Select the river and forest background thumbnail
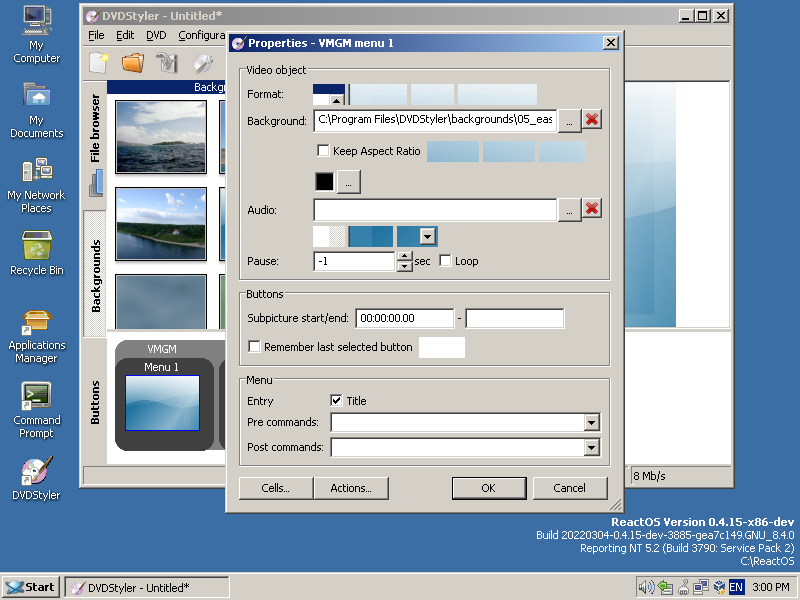The height and width of the screenshot is (600, 800). (161, 224)
